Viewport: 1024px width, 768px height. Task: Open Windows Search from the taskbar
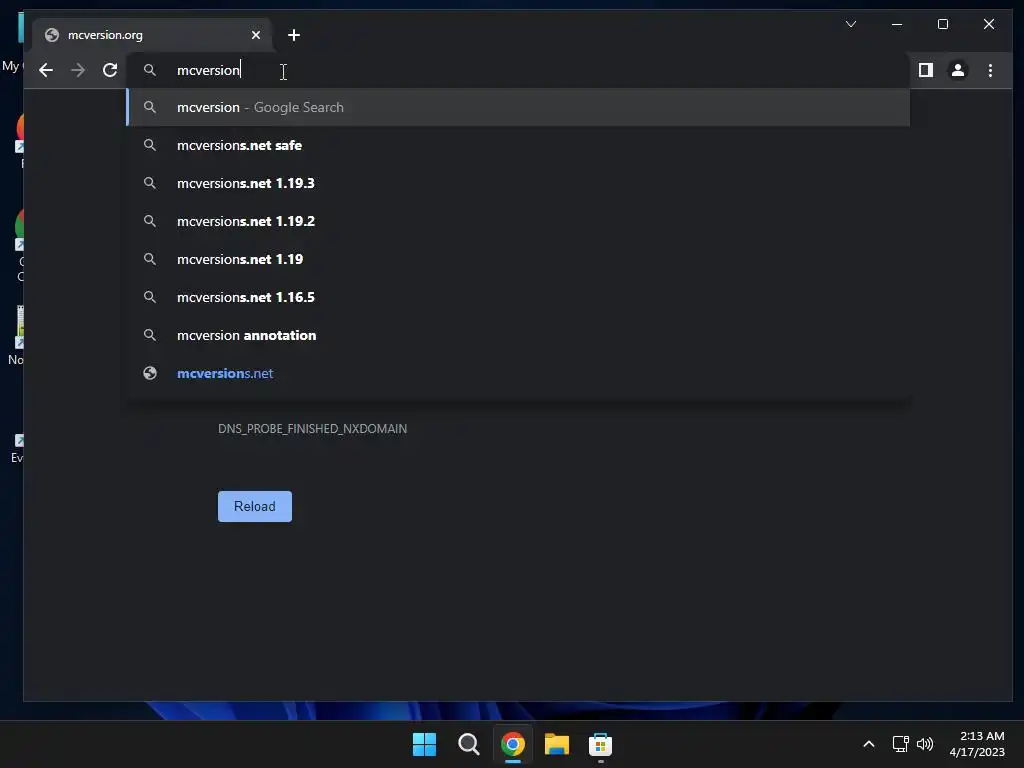(468, 744)
